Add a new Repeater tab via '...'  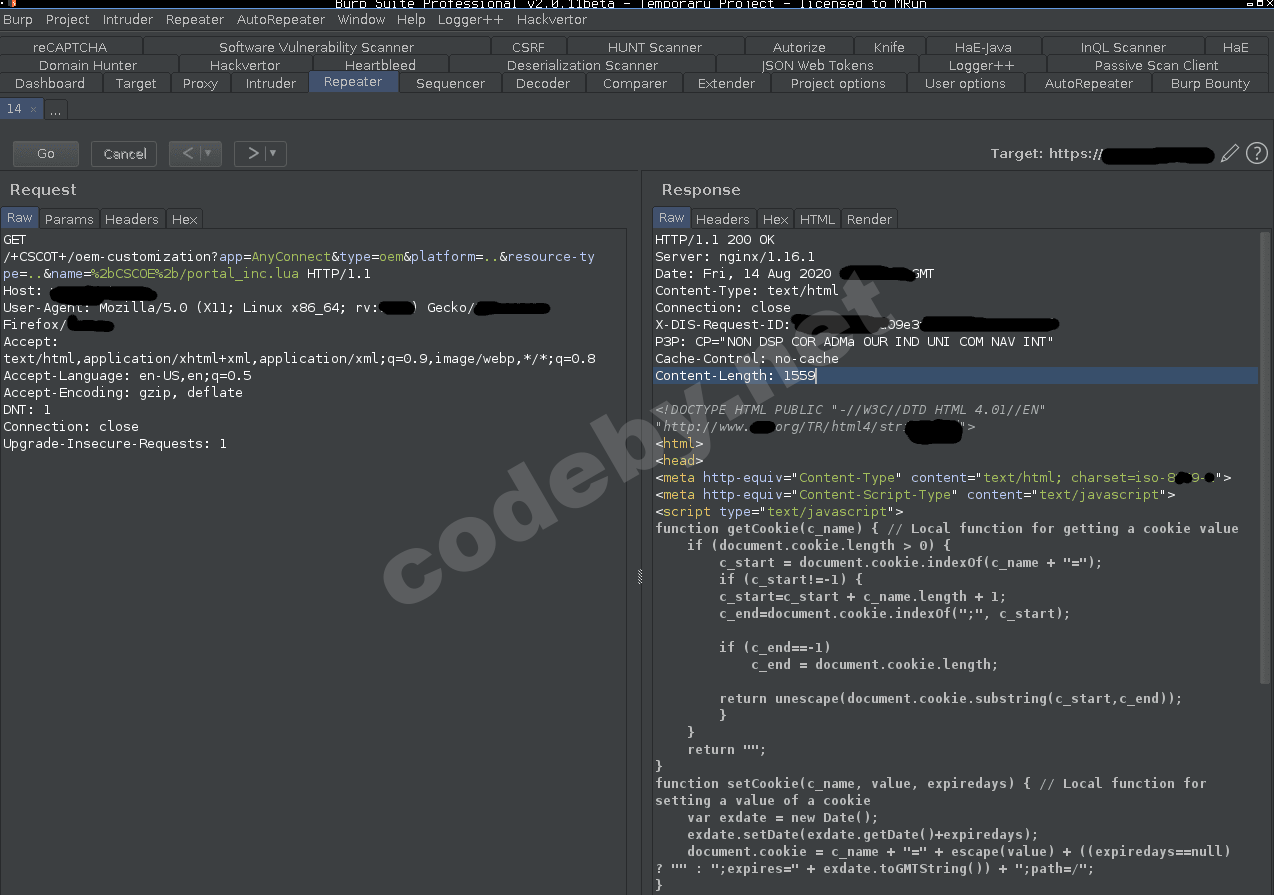point(55,110)
